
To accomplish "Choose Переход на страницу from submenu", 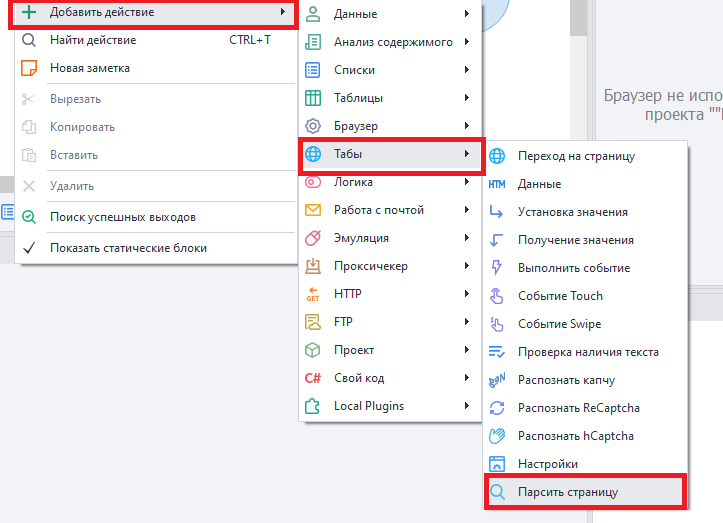I will [x=576, y=156].
